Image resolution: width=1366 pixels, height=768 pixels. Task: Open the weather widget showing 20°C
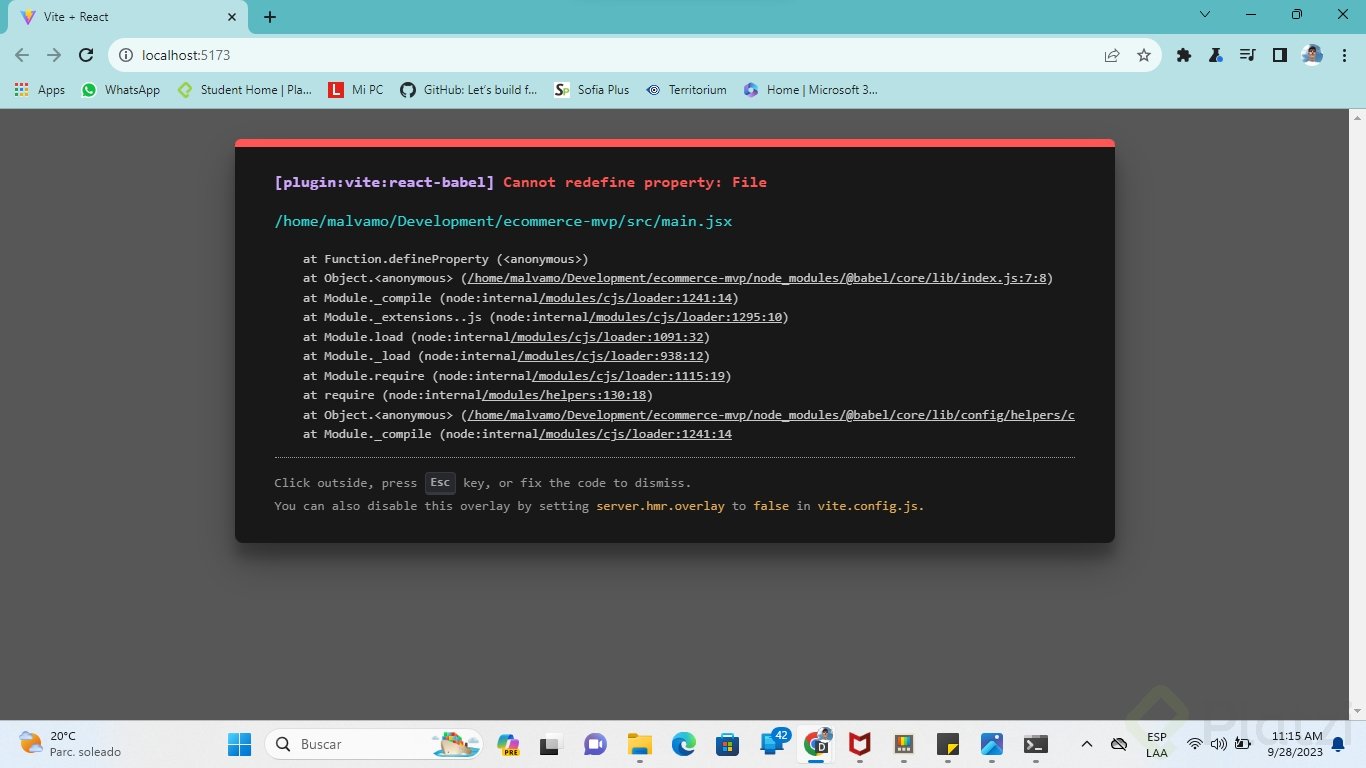click(x=70, y=744)
